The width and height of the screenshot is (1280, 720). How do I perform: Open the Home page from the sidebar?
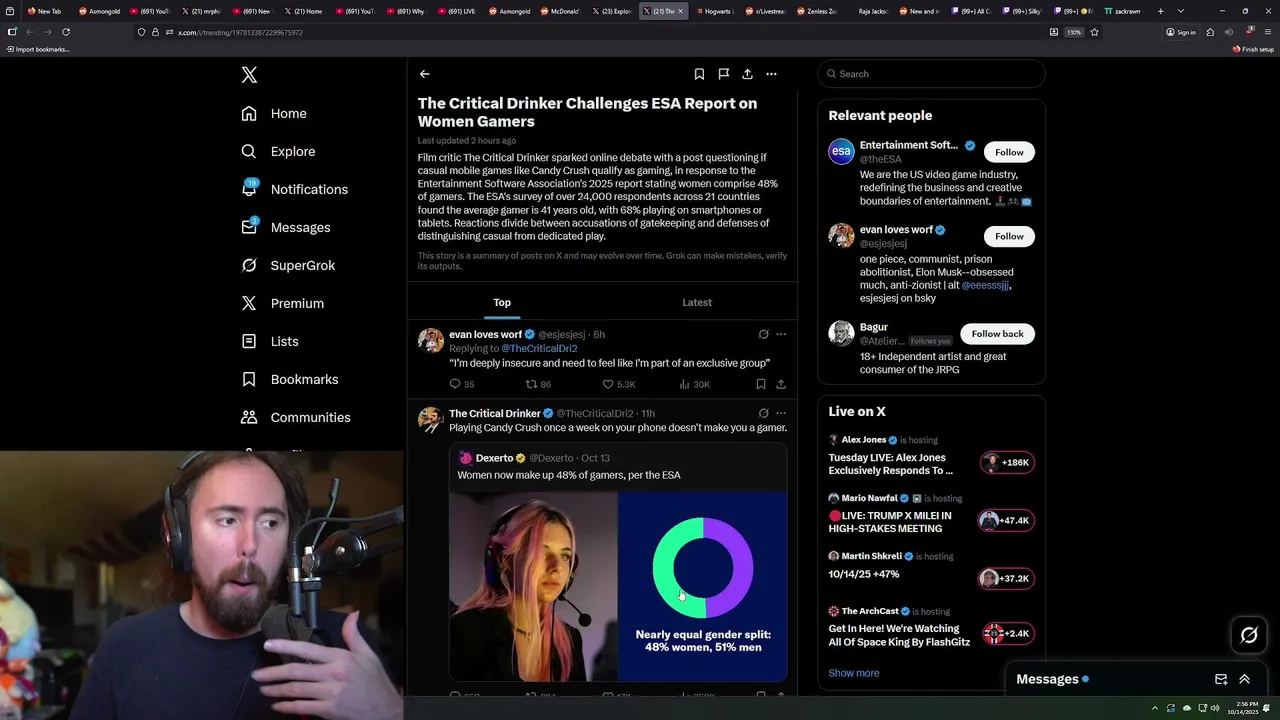click(x=274, y=113)
